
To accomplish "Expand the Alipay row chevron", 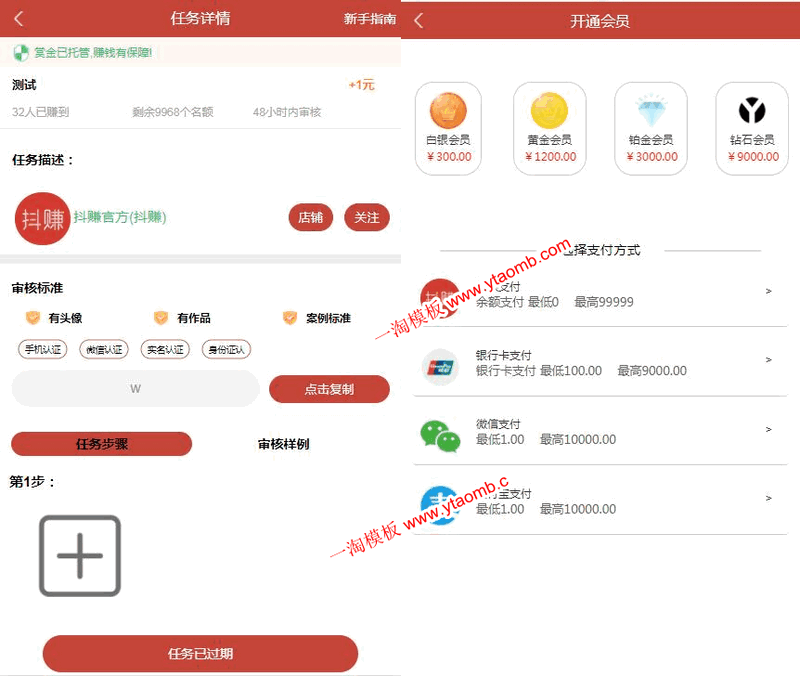I will [768, 498].
